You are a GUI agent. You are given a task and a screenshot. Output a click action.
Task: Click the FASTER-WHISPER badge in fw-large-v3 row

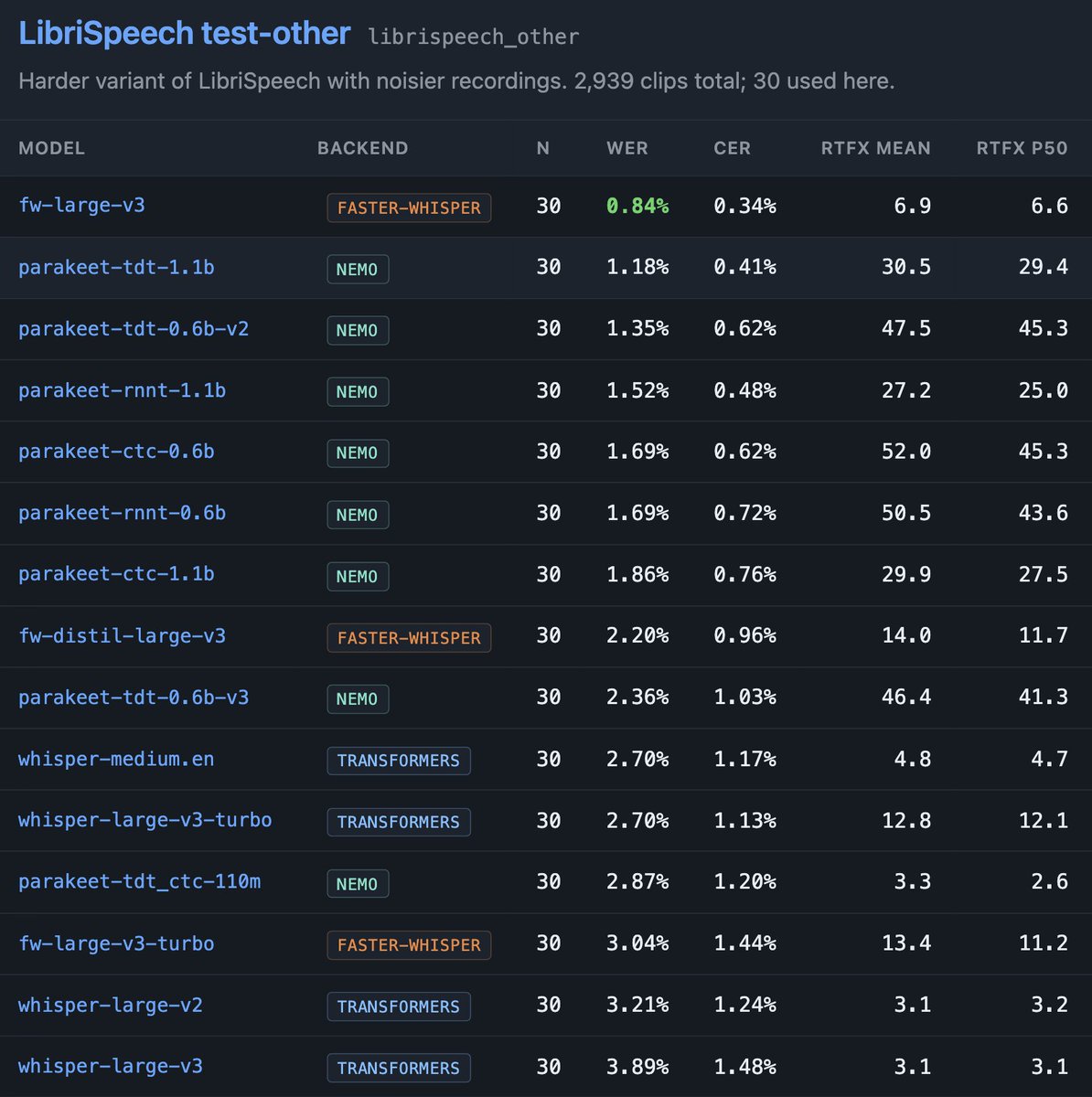point(409,208)
